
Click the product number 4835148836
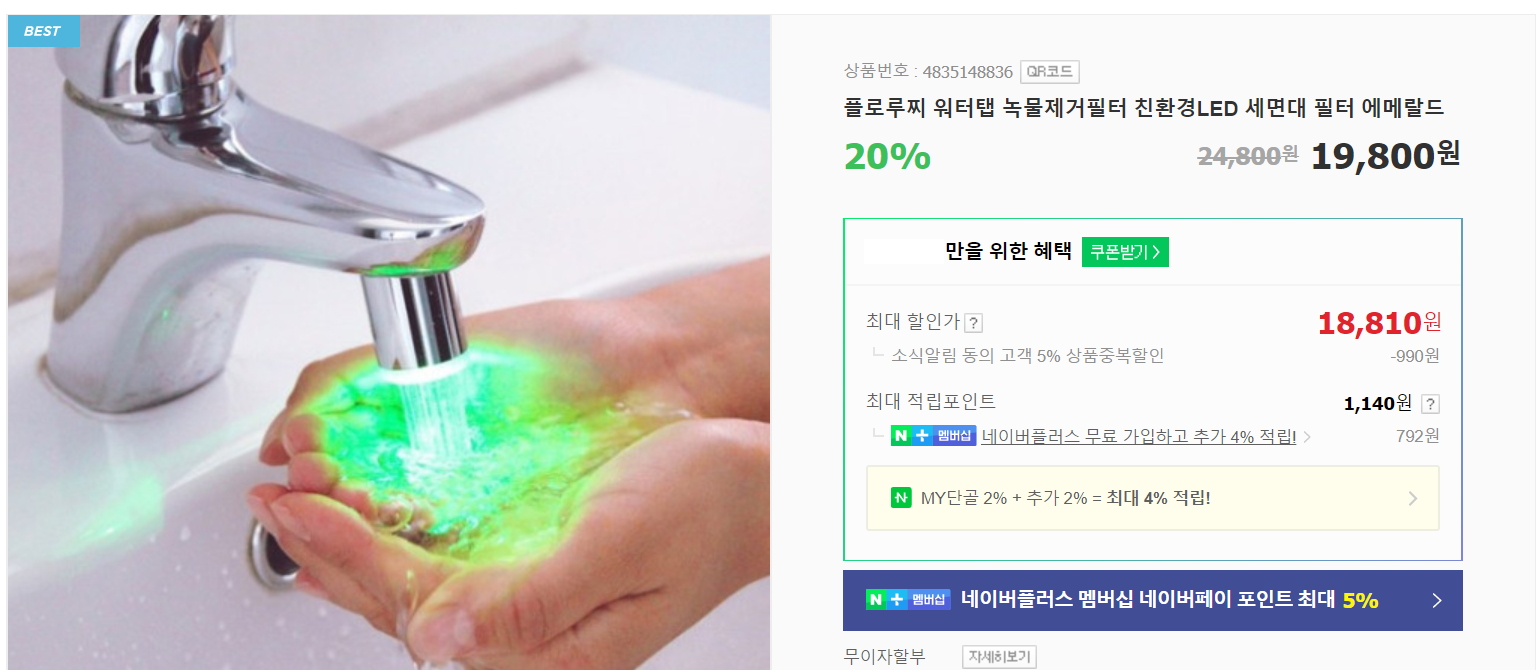tap(967, 72)
